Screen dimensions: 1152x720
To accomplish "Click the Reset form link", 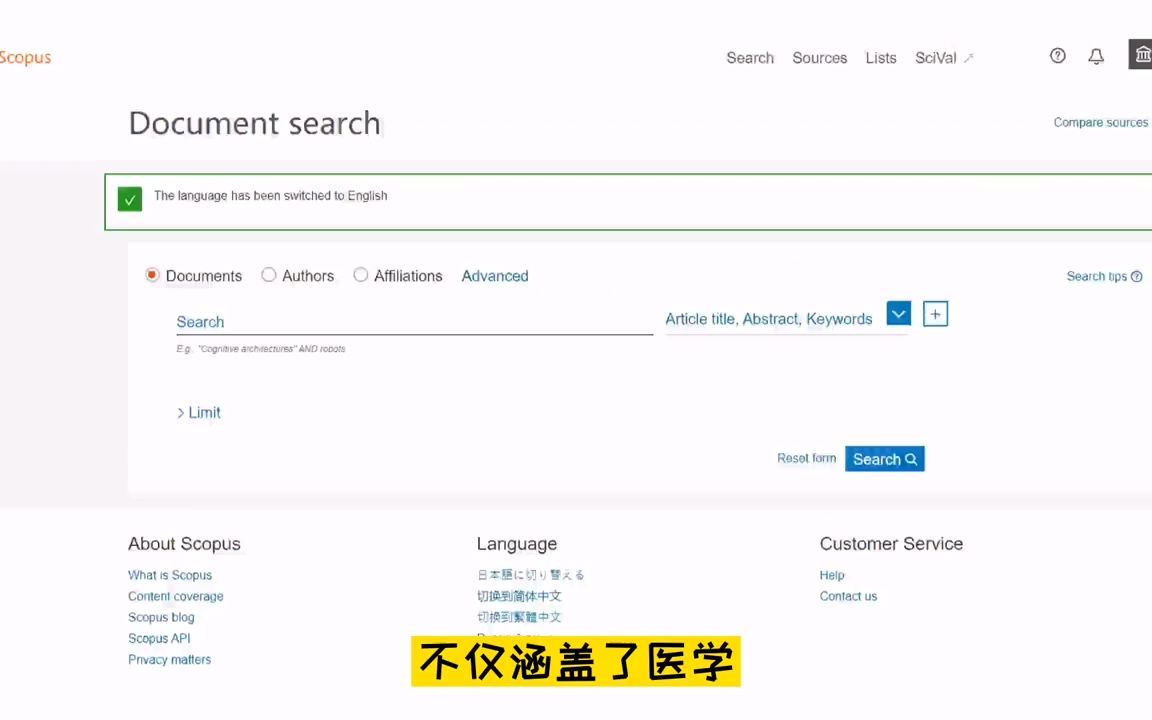I will 807,458.
